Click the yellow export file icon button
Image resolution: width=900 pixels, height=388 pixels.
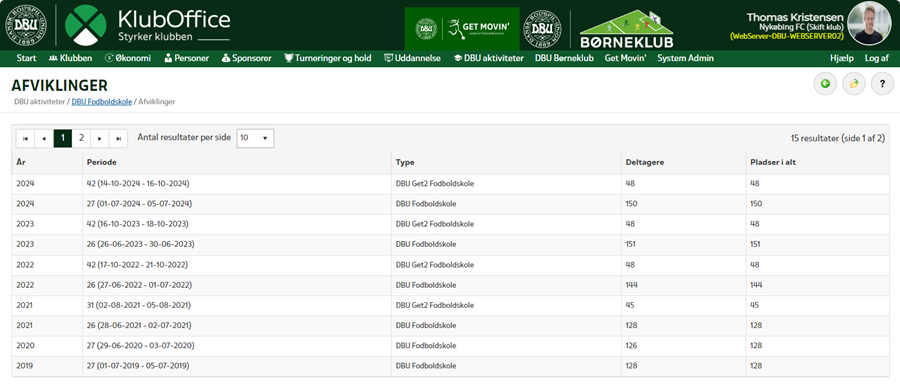854,84
